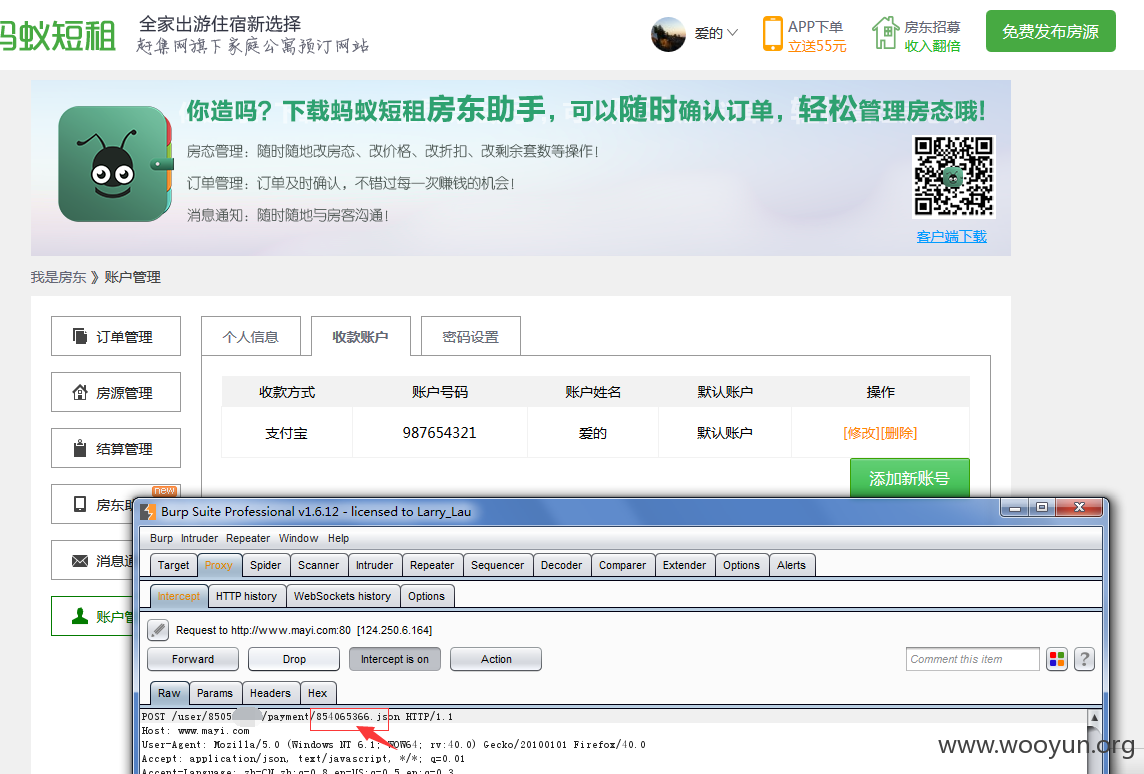Select the Proxy Options sub-tab
The height and width of the screenshot is (774, 1144).
coord(426,596)
